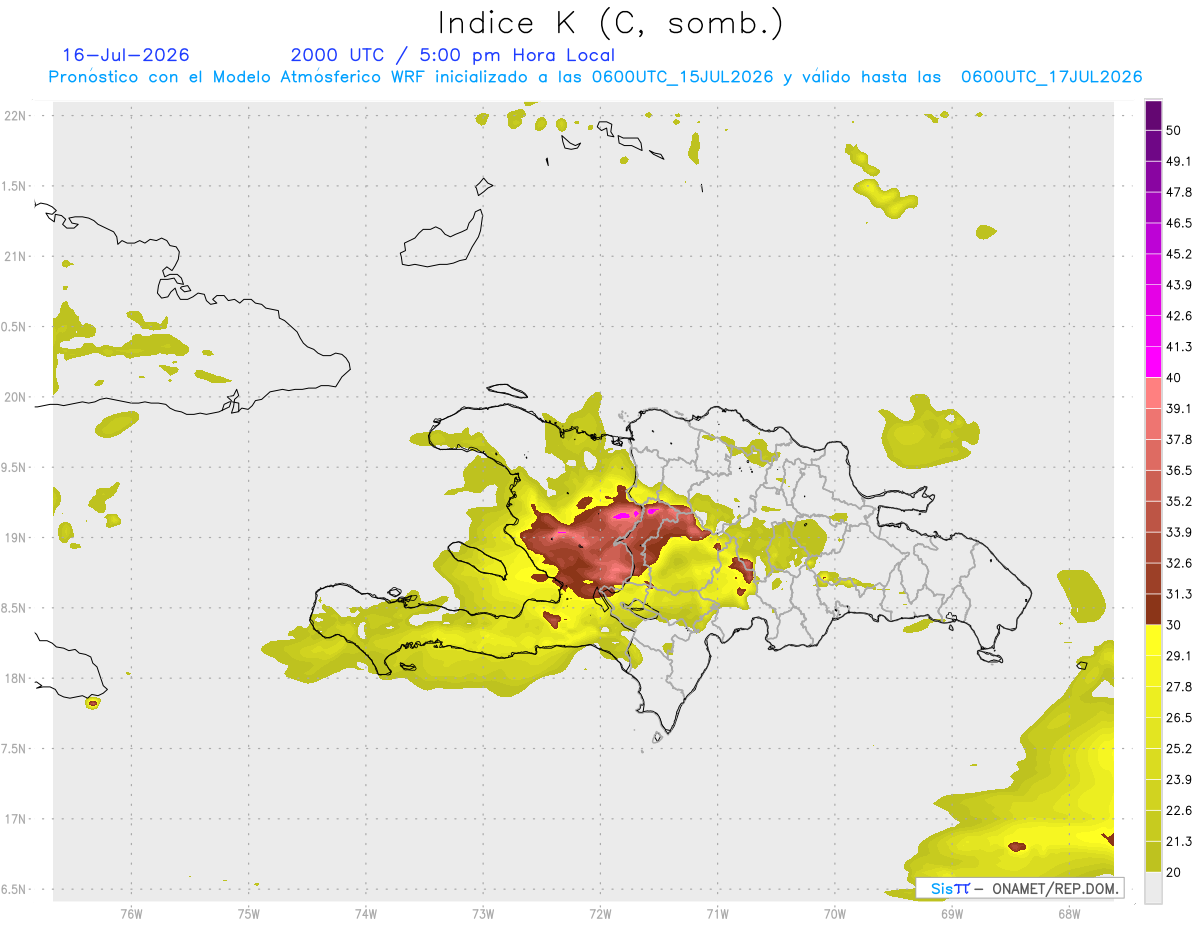The height and width of the screenshot is (927, 1200).
Task: Click the '17N' latitude axis label
Action: [17, 819]
